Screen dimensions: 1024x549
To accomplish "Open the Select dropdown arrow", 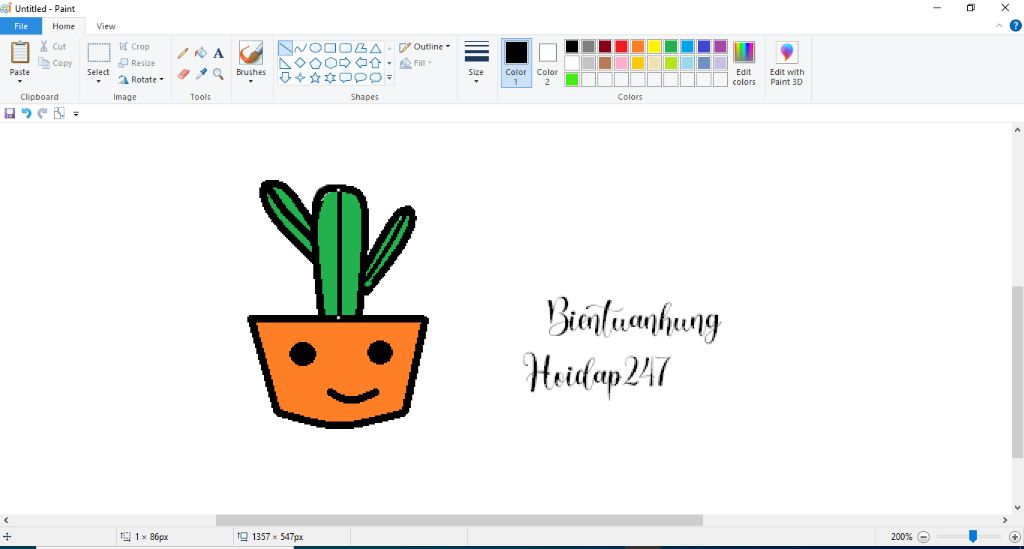I will 99,82.
